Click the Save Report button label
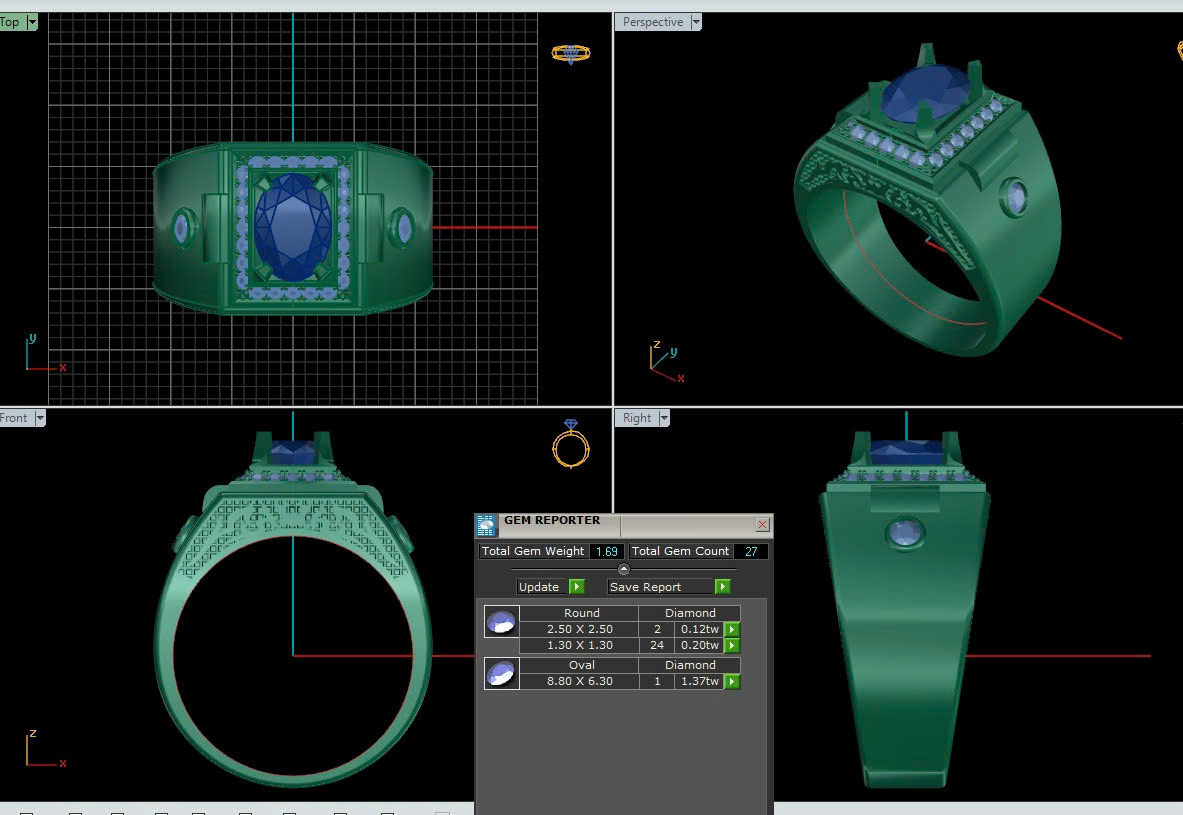The height and width of the screenshot is (815, 1183). pyautogui.click(x=645, y=587)
